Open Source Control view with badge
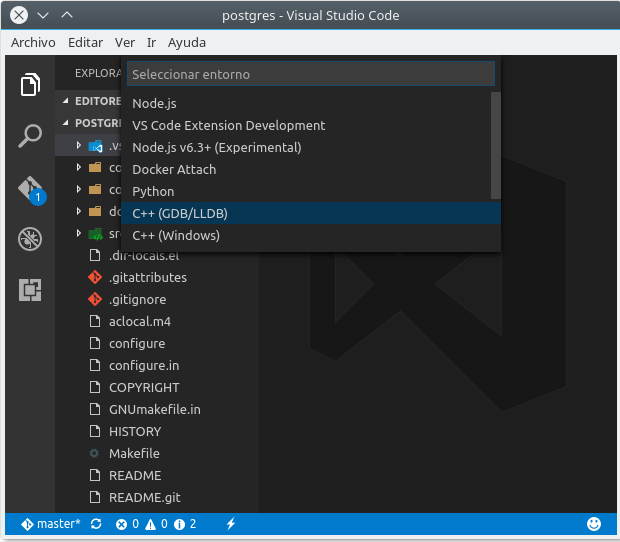 [30, 189]
